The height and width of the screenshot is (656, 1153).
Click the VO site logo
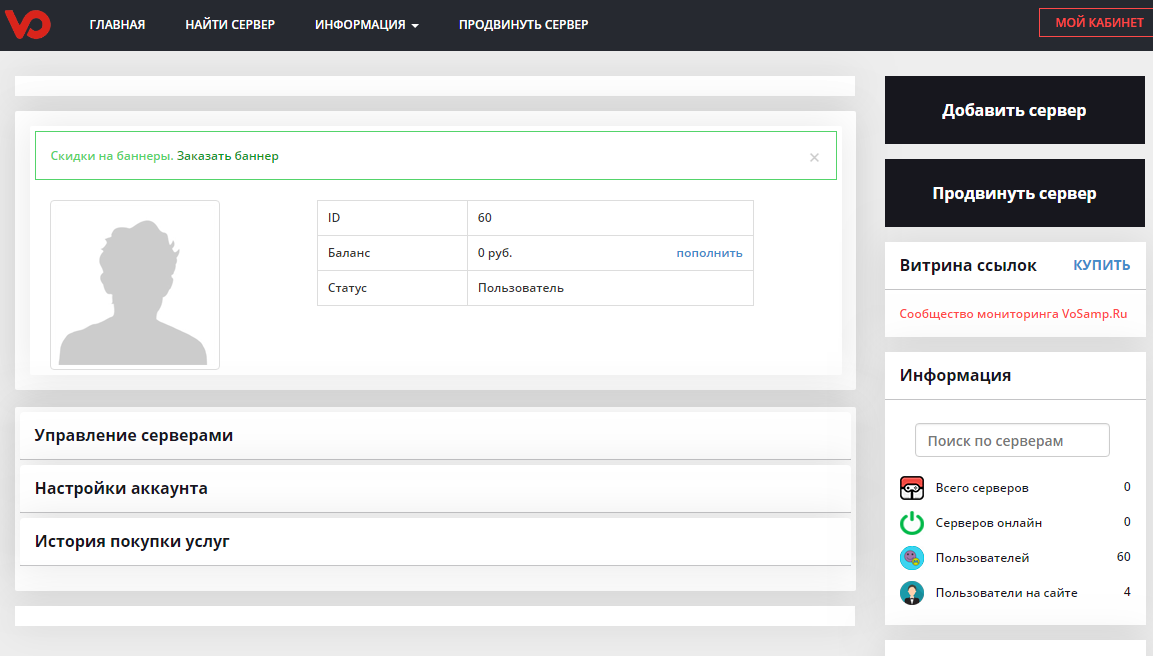point(28,24)
